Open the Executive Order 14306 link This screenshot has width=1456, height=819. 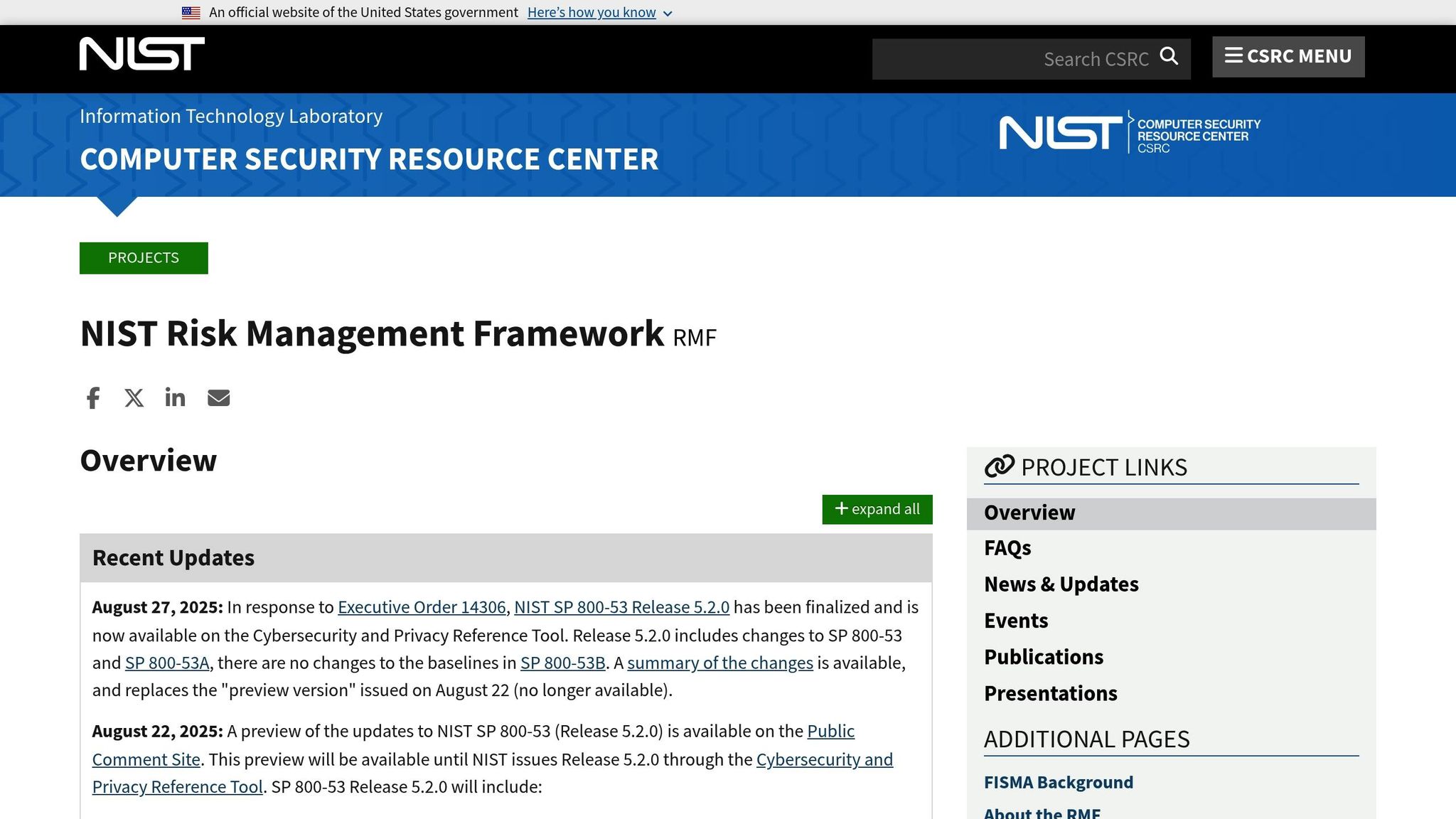pos(422,607)
